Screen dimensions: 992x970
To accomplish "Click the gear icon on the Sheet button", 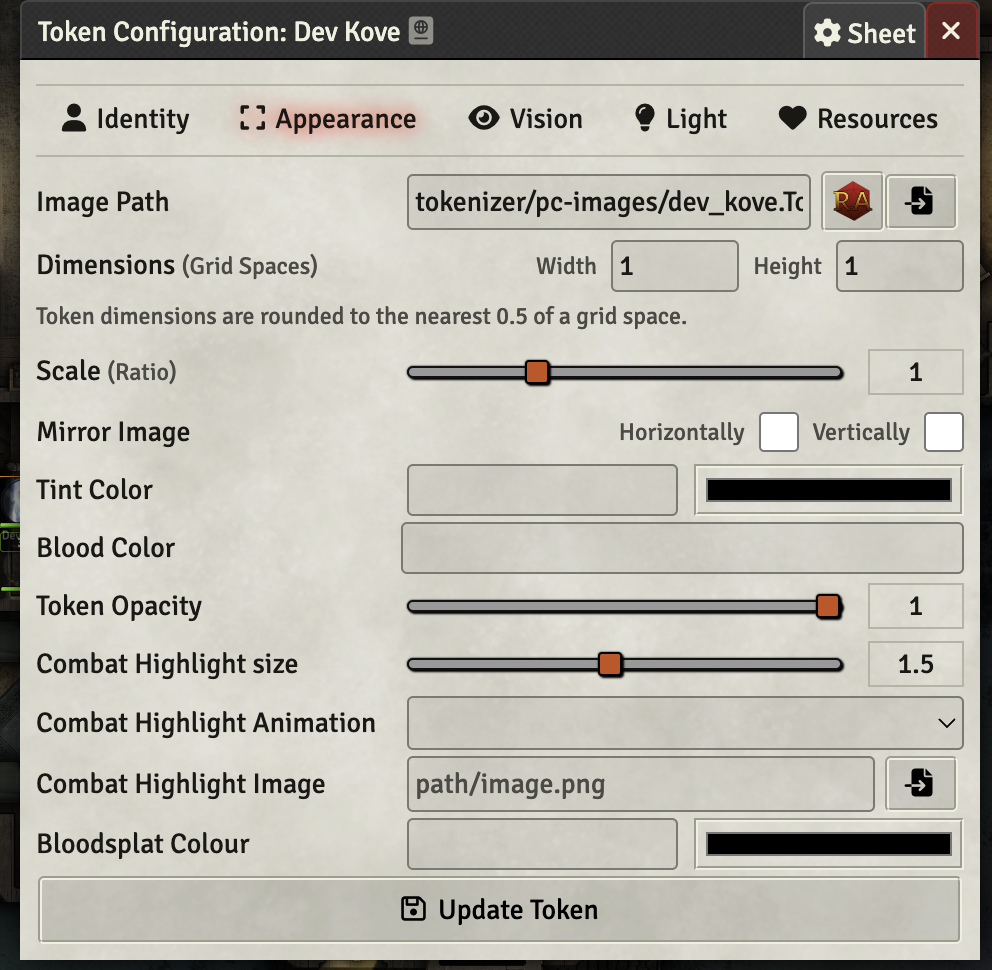I will point(828,31).
